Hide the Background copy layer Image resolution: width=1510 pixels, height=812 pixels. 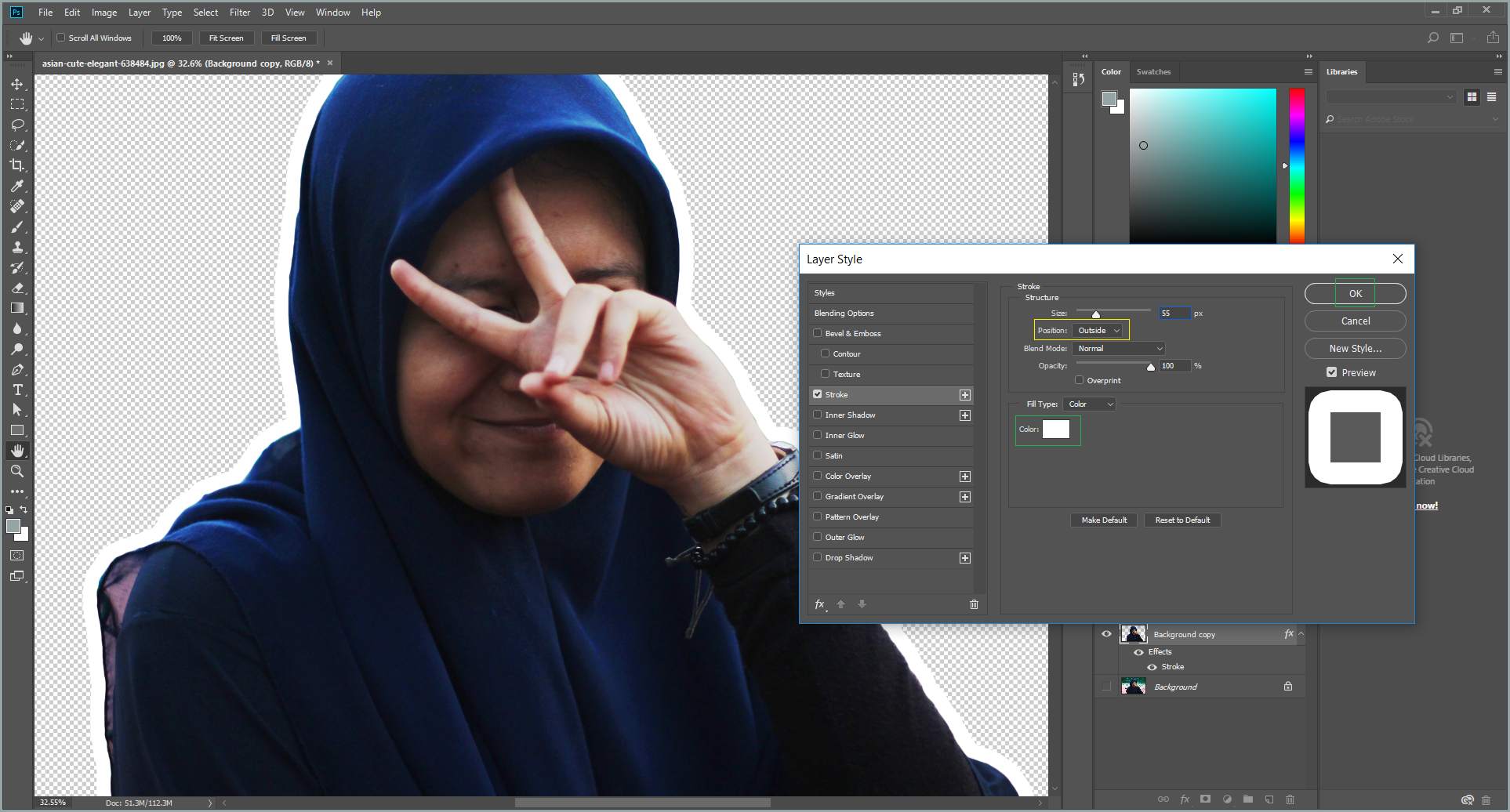coord(1106,634)
